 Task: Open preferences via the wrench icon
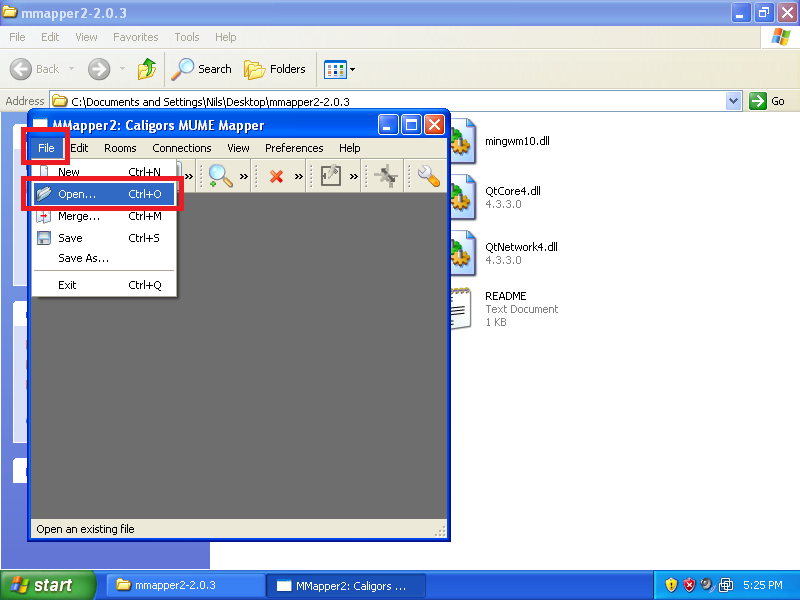pyautogui.click(x=429, y=176)
